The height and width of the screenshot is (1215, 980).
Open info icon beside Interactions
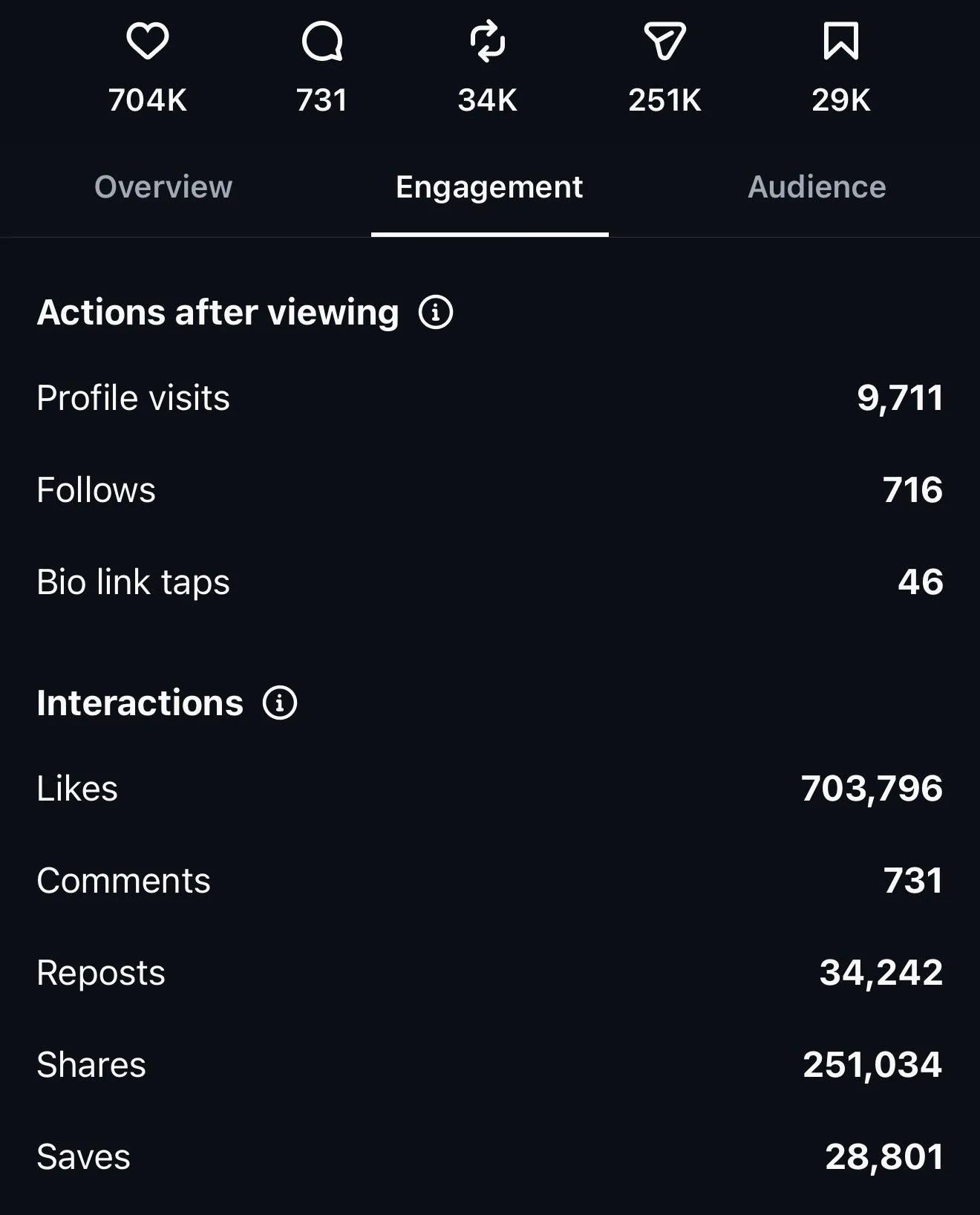click(x=280, y=703)
